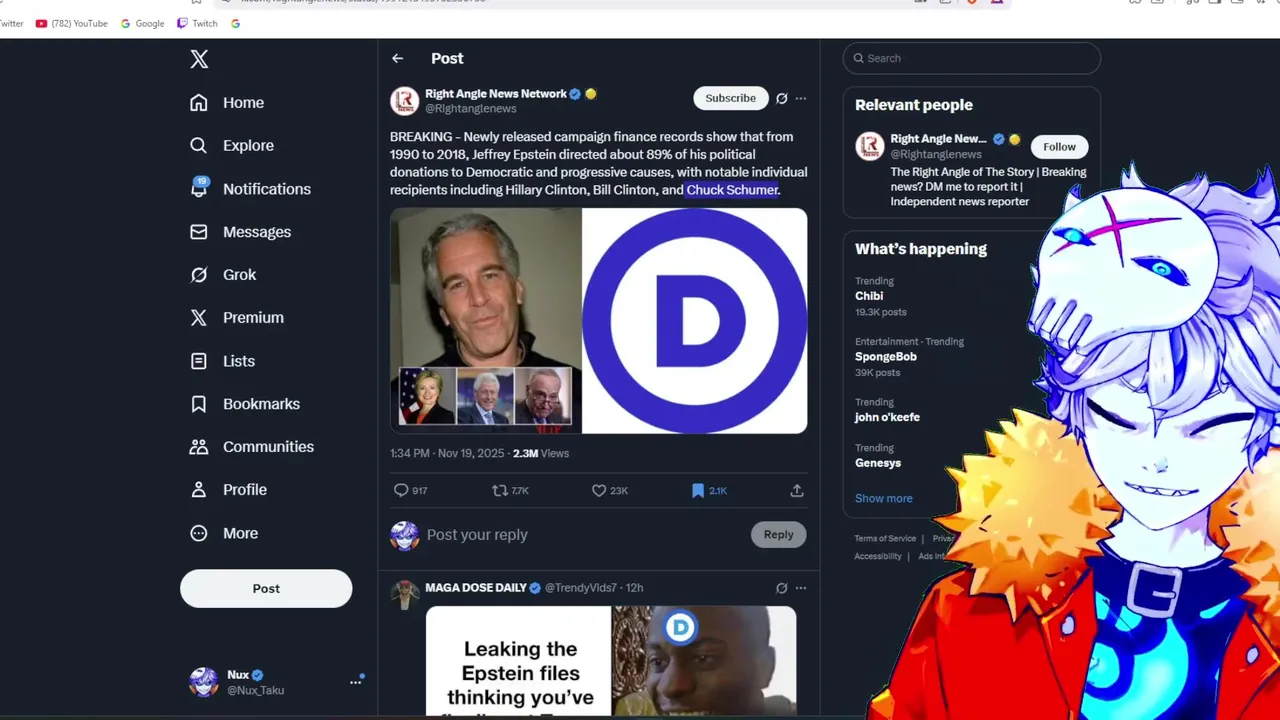Click Nux account profile avatar
Screen dimensions: 1280x720
click(204, 682)
